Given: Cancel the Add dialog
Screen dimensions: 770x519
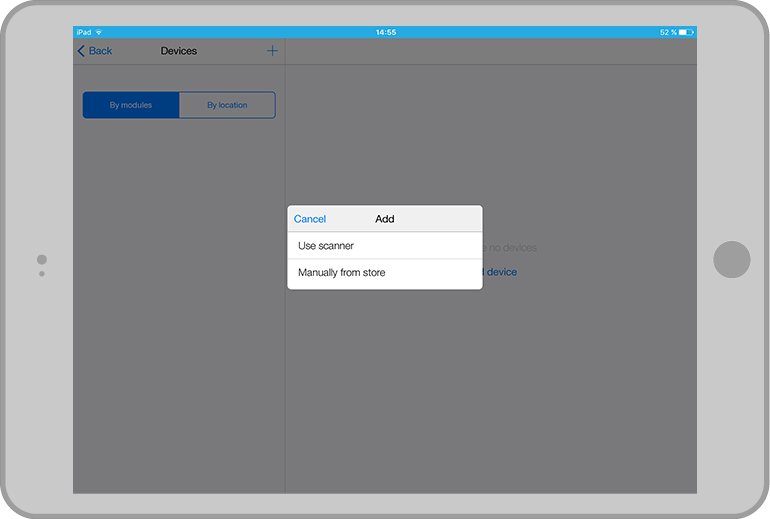Looking at the screenshot, I should [310, 219].
